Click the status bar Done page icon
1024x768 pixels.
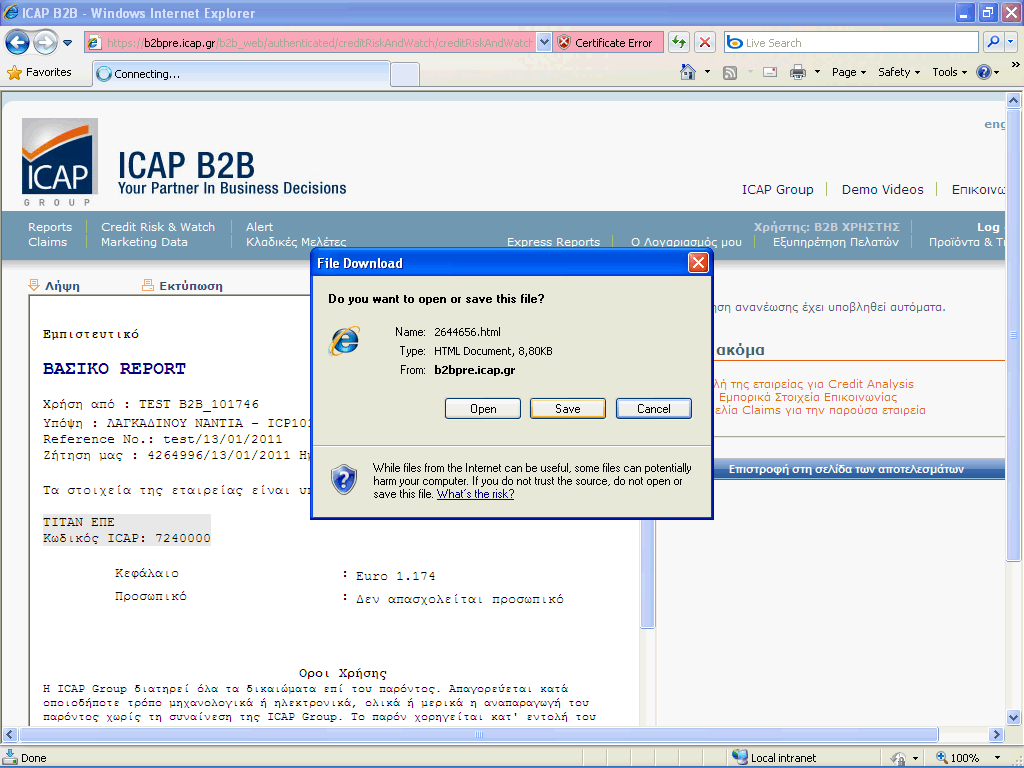[10, 758]
